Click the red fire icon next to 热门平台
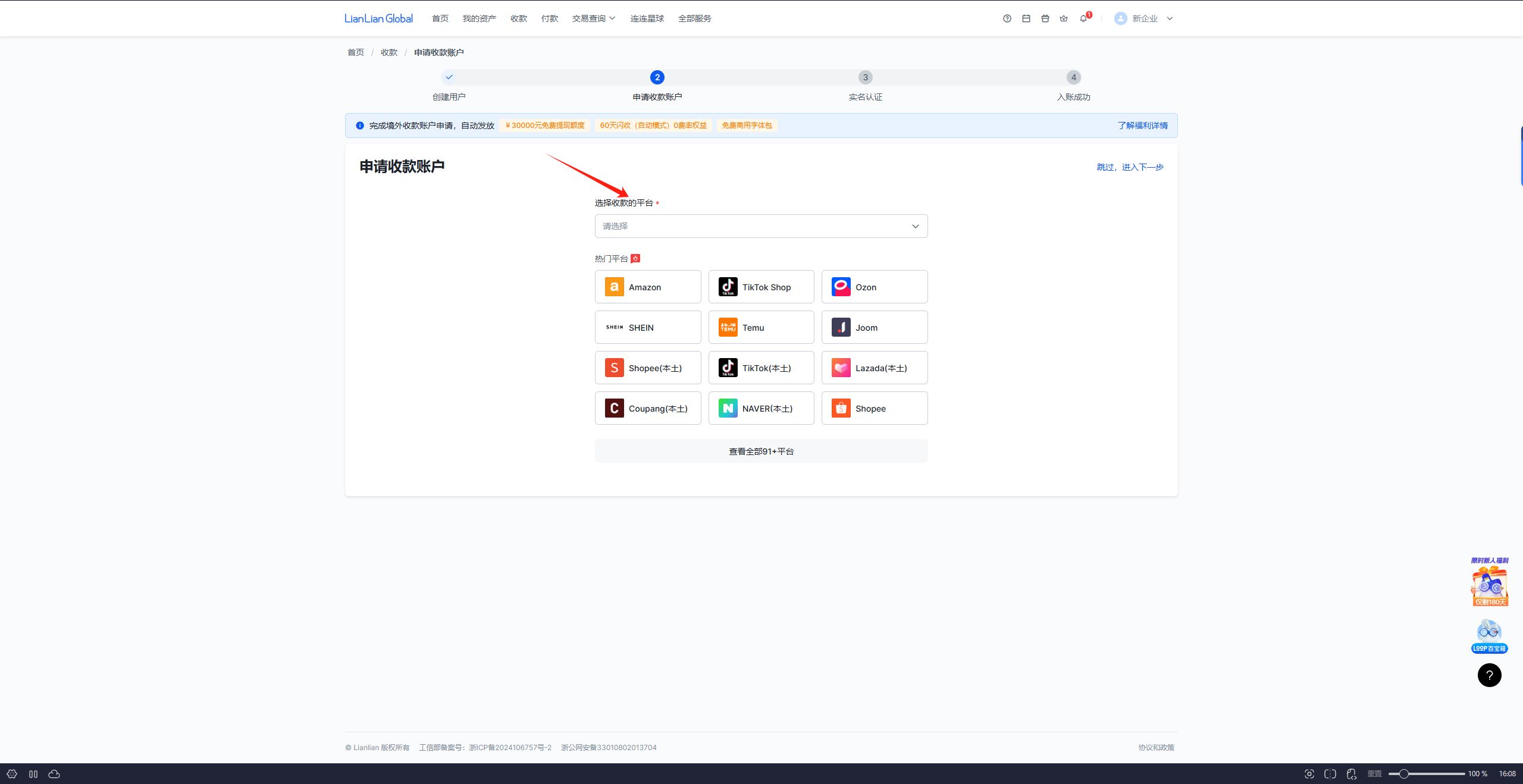1523x784 pixels. point(635,258)
